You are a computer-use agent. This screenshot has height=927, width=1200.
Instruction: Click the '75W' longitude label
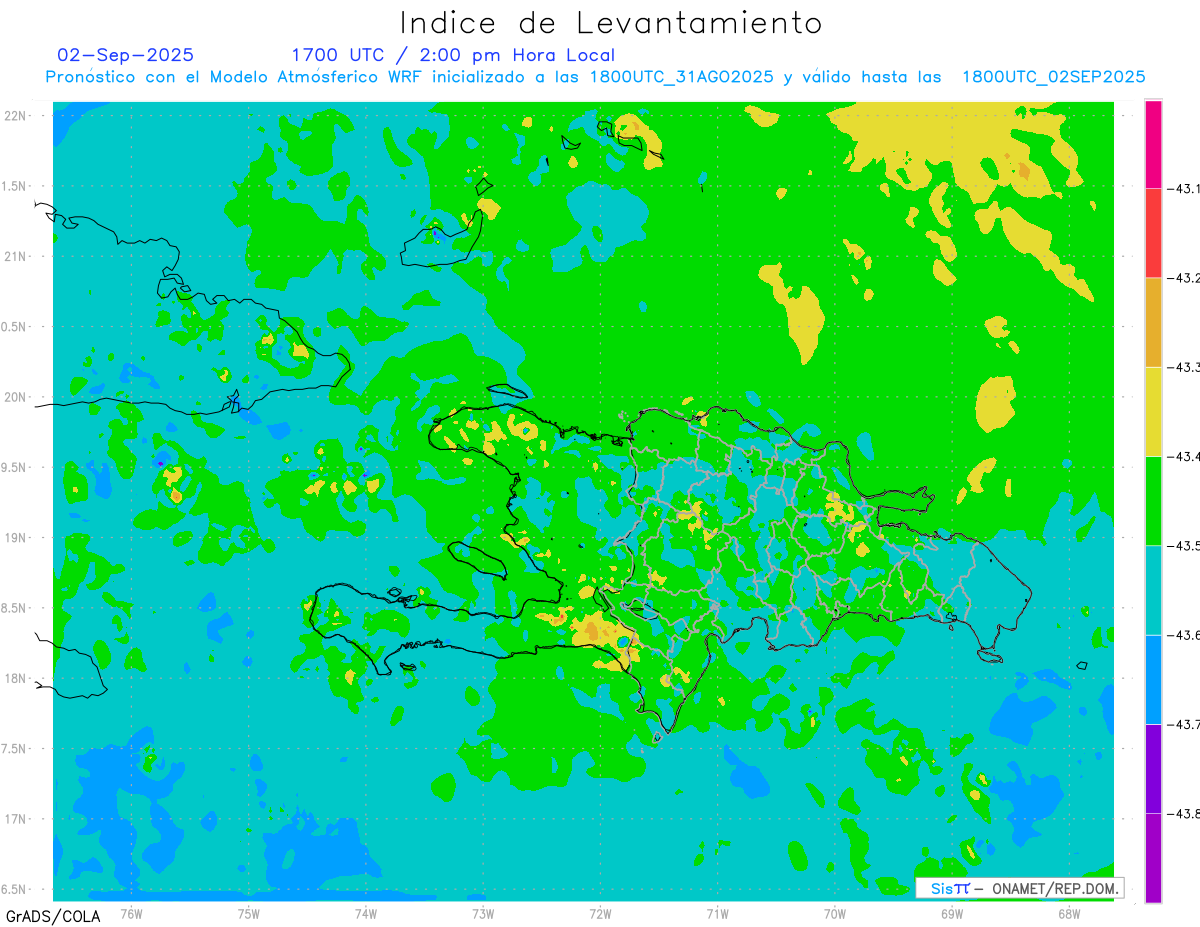click(x=248, y=913)
